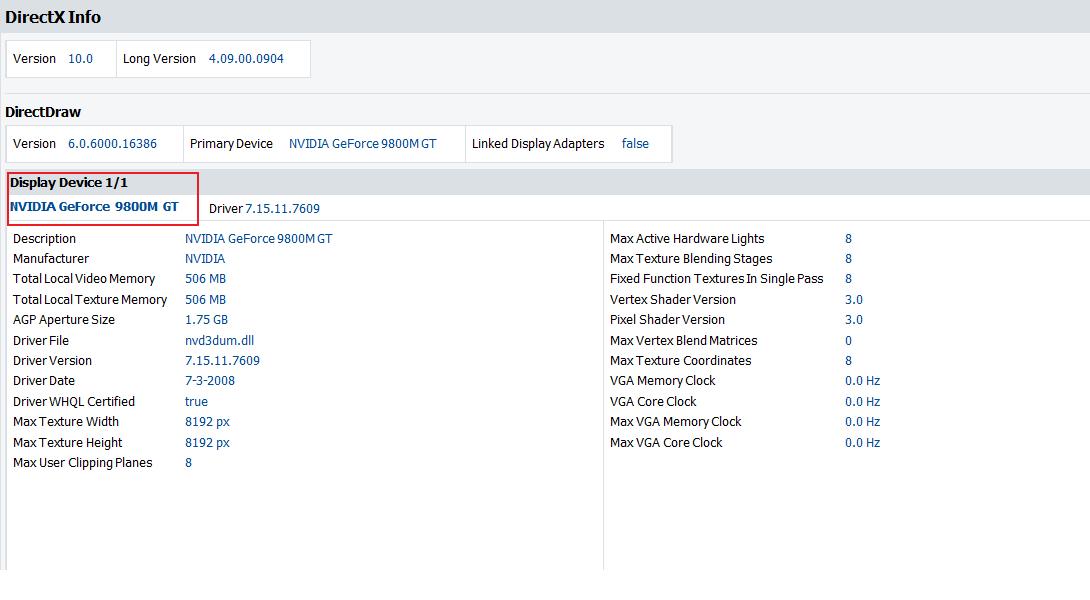
Task: Click VGA Core Clock value 0.0 Hz
Action: [x=862, y=402]
